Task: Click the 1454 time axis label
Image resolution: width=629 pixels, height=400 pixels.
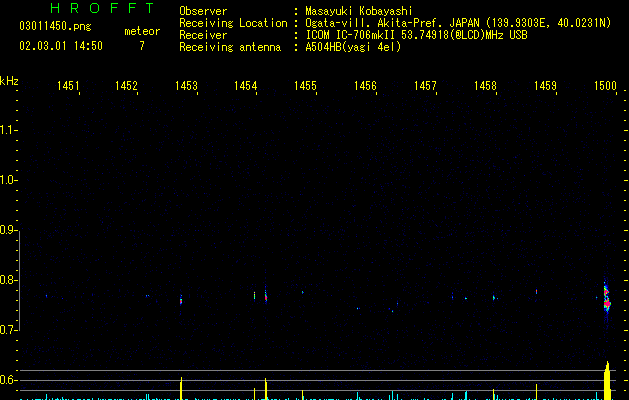Action: (x=246, y=86)
